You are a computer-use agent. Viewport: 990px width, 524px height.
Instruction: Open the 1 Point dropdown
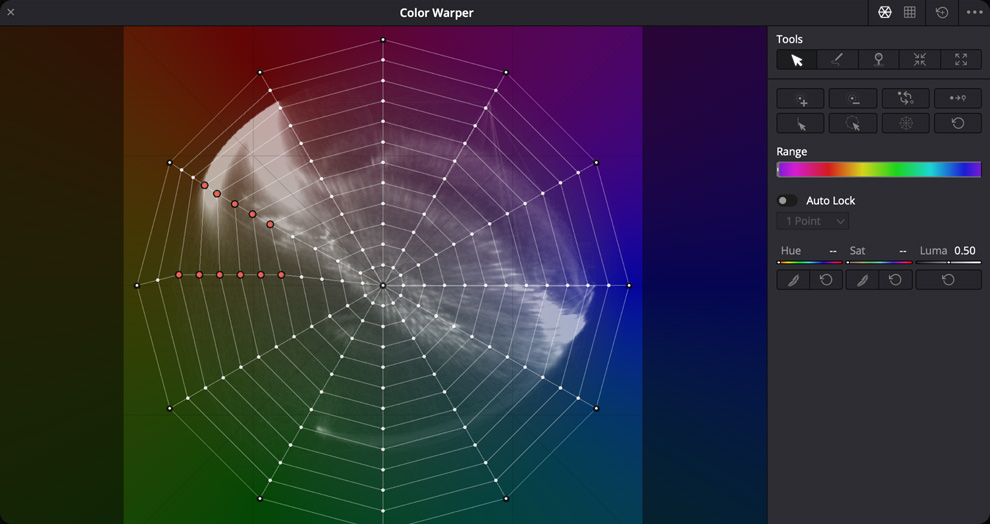point(813,221)
